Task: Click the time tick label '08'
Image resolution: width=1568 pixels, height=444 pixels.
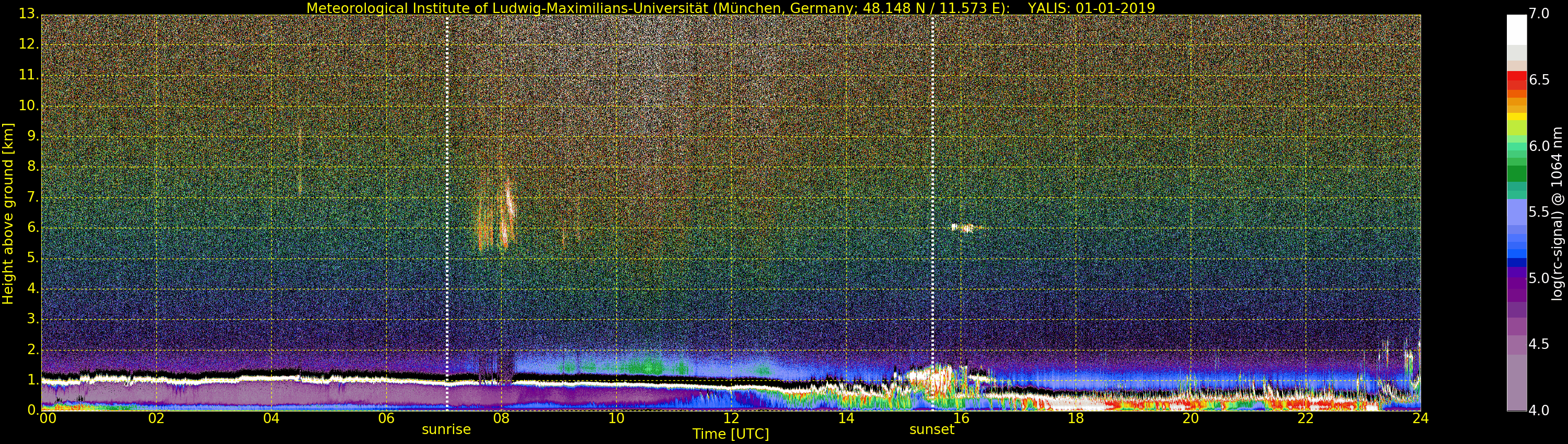Action: (x=501, y=418)
